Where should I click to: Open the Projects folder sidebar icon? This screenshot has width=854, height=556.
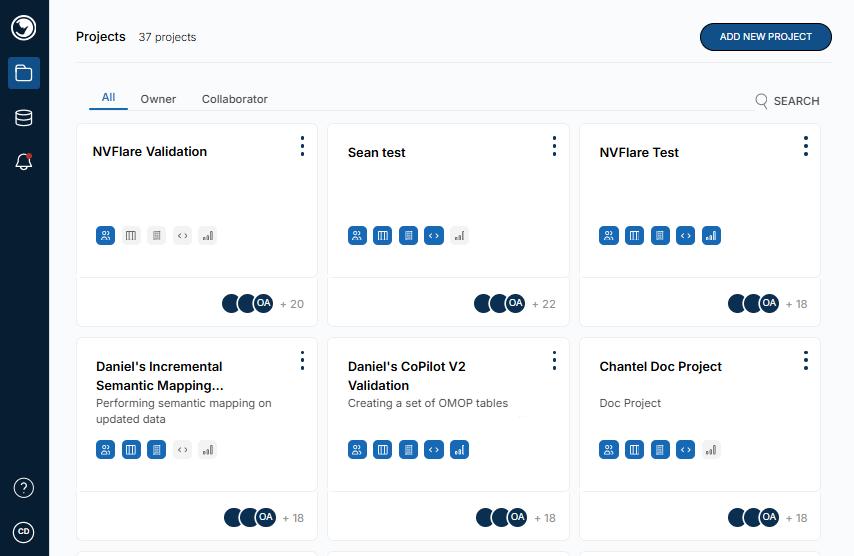click(x=23, y=73)
